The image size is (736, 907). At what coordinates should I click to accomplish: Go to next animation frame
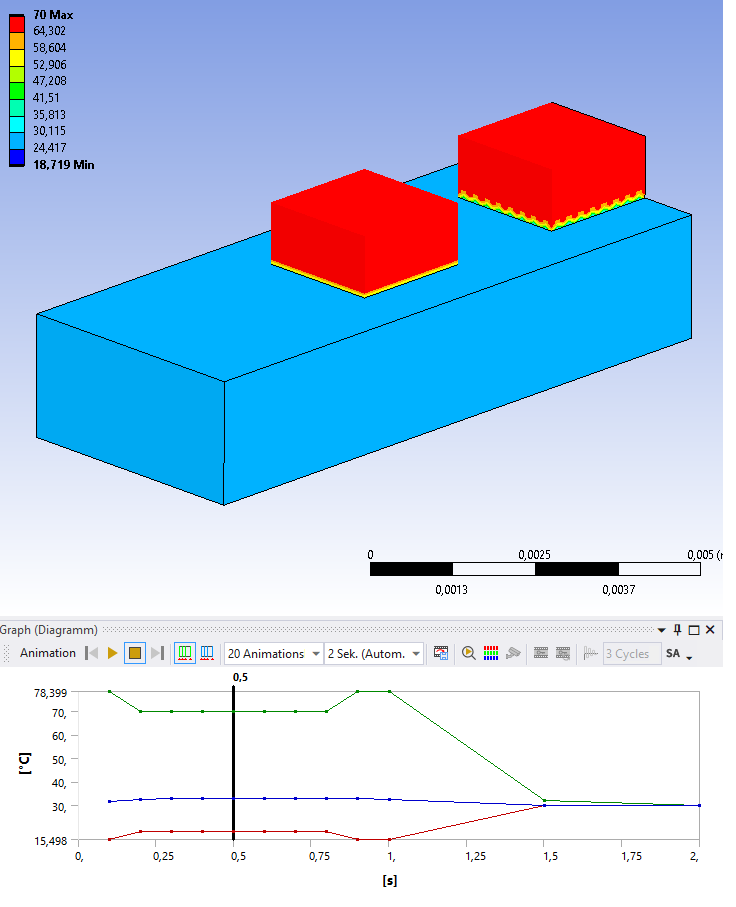157,653
